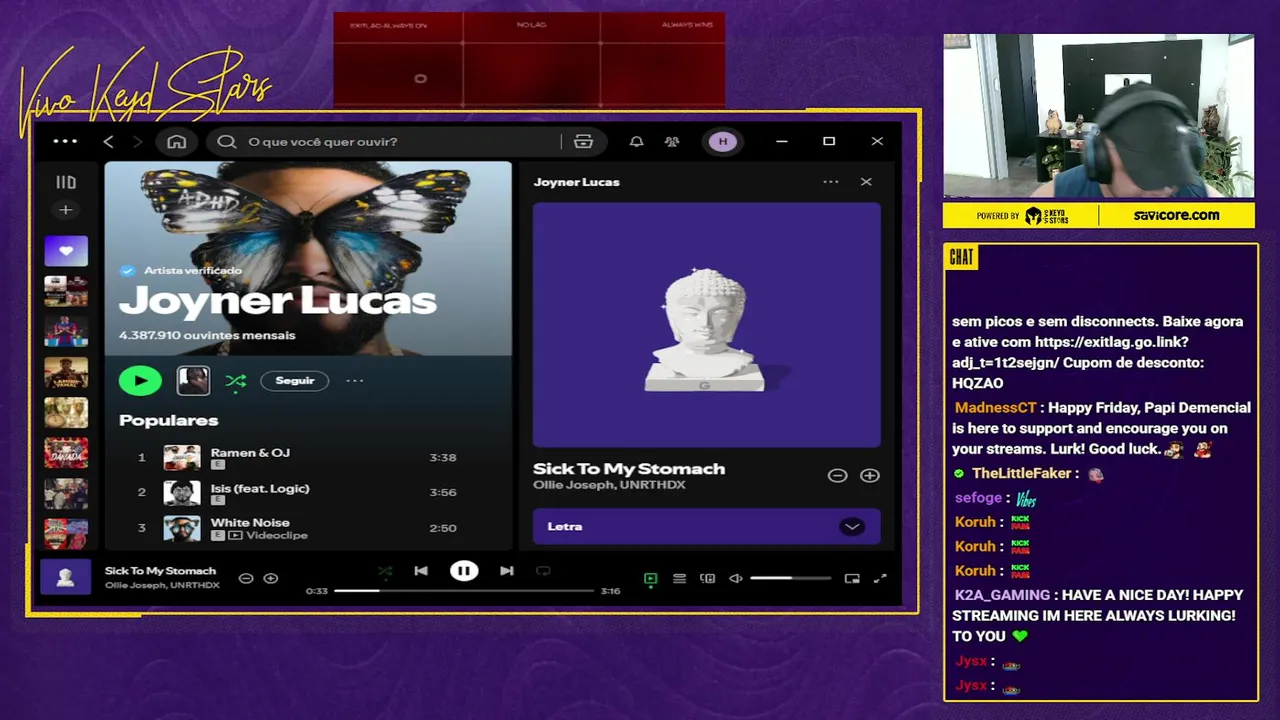Viewport: 1280px width, 720px height.
Task: Toggle the Now Playing view icon
Action: click(651, 578)
